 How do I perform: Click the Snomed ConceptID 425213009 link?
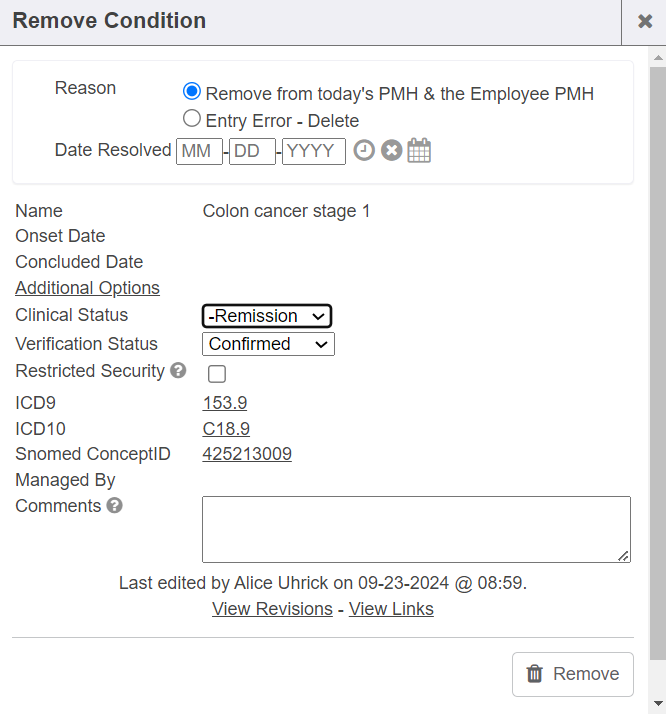click(x=247, y=454)
